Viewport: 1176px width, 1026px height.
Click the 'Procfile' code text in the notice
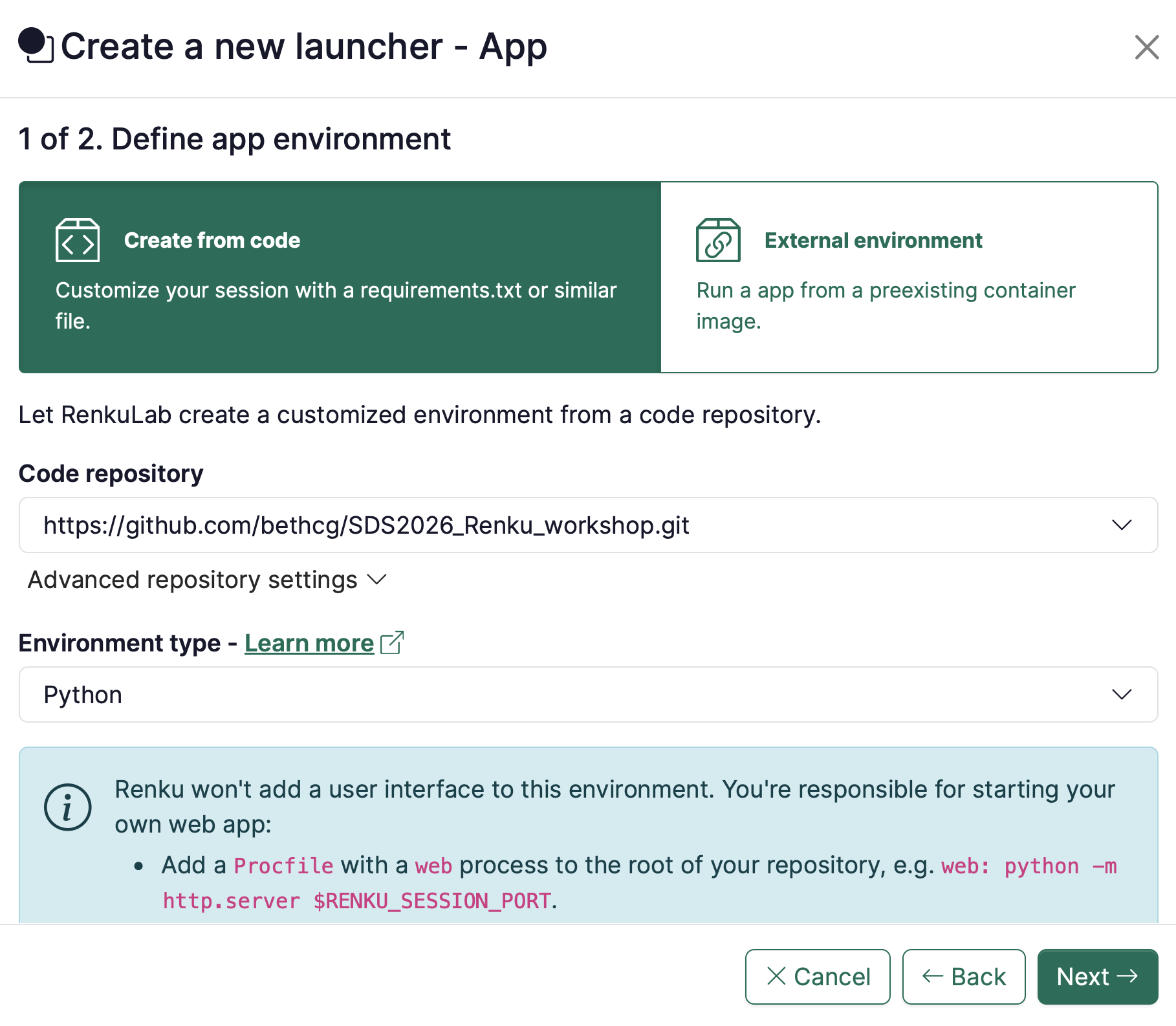(x=283, y=866)
